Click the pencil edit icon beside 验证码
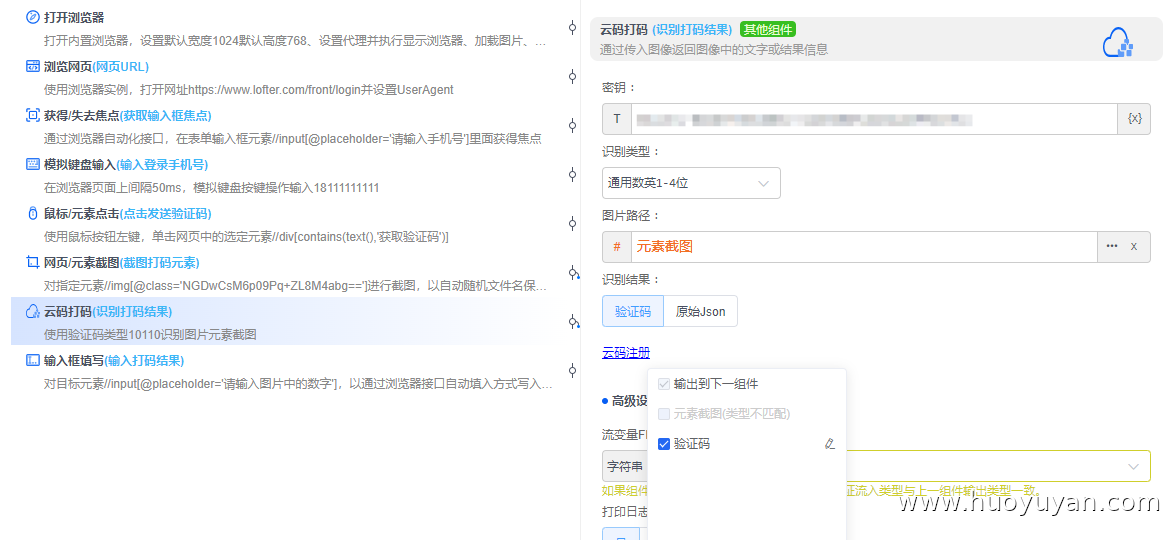The image size is (1170, 540). point(830,444)
